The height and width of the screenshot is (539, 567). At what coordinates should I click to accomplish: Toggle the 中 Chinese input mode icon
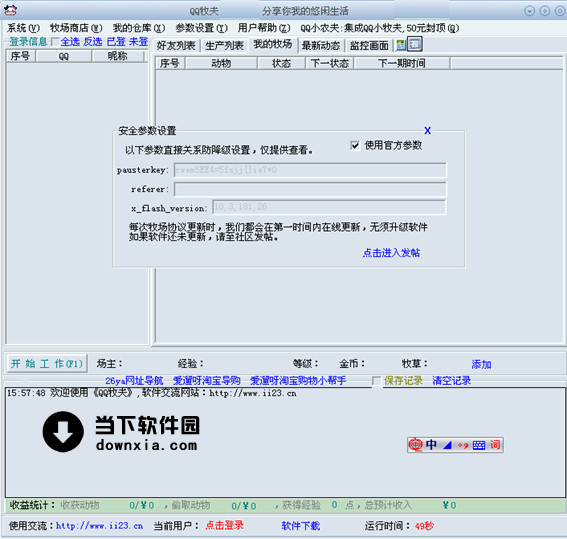pyautogui.click(x=431, y=445)
